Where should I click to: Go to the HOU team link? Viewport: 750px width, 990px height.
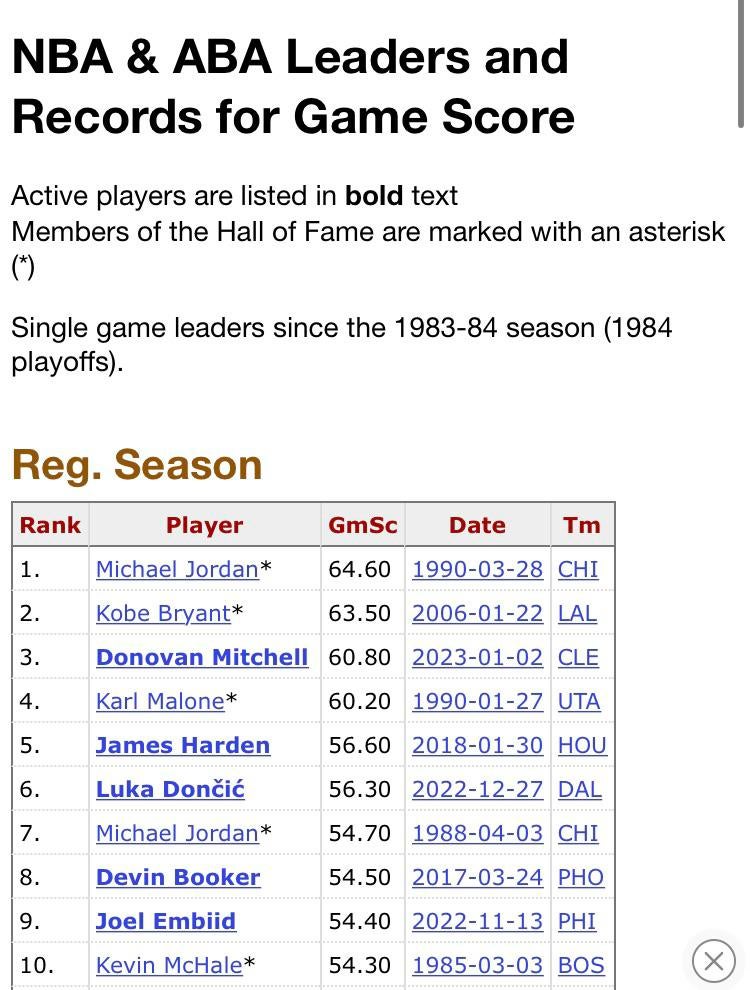tap(582, 745)
